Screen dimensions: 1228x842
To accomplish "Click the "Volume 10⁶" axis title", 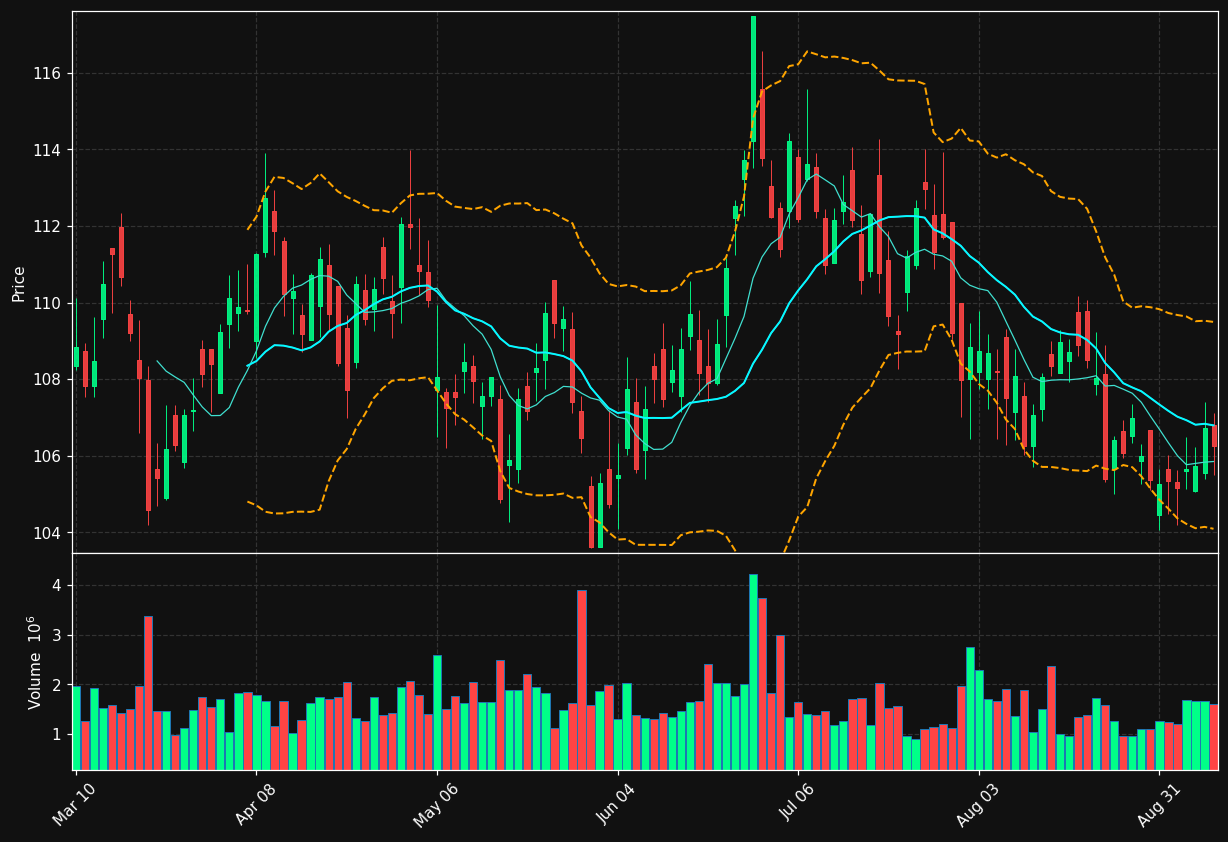I will point(34,662).
